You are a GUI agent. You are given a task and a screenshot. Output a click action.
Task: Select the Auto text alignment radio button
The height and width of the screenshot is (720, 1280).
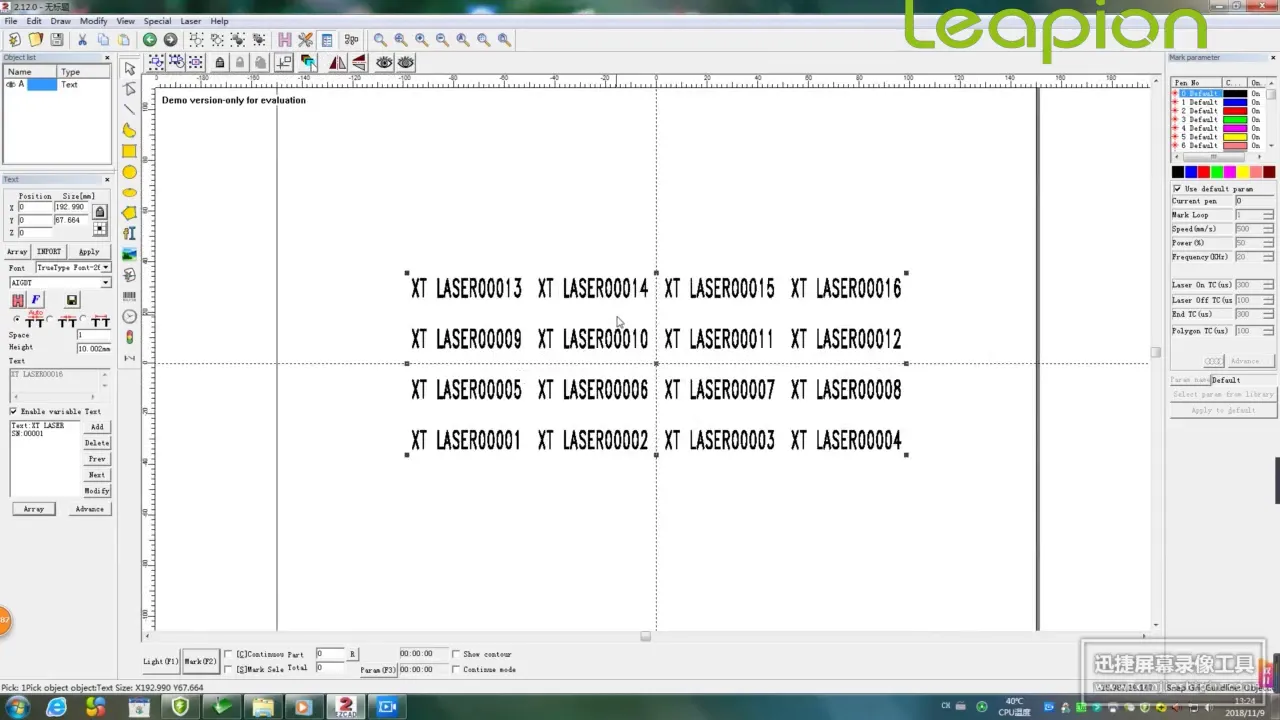click(x=16, y=320)
